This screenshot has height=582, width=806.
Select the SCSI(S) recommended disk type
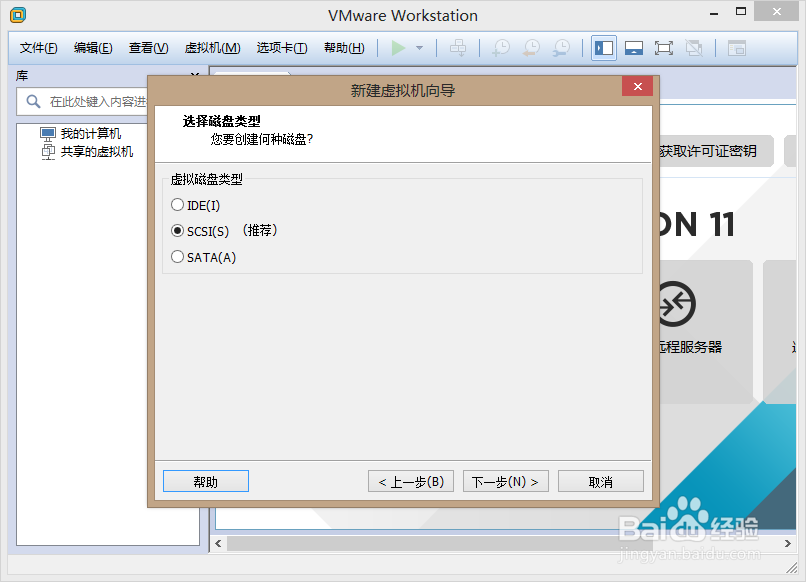click(x=224, y=231)
